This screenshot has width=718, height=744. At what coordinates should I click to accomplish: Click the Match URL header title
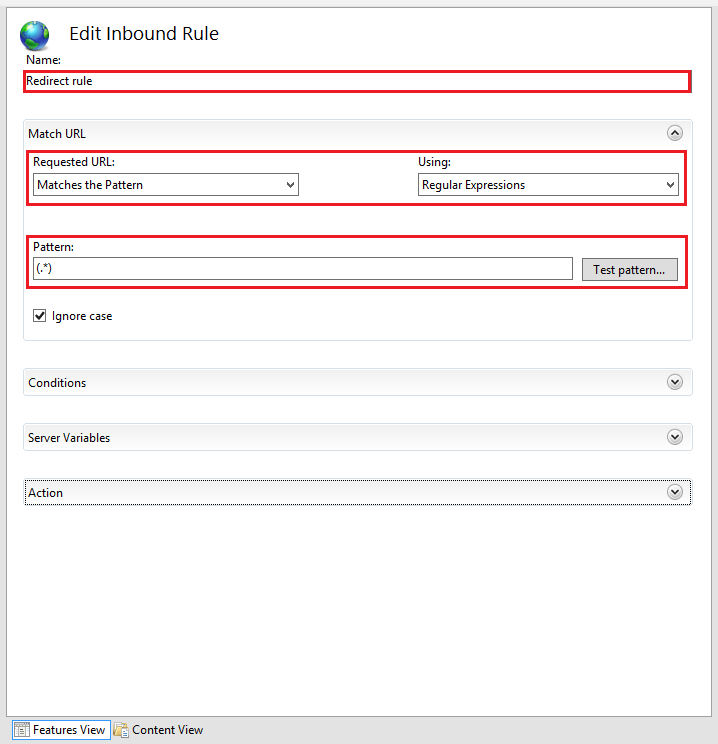coord(57,133)
